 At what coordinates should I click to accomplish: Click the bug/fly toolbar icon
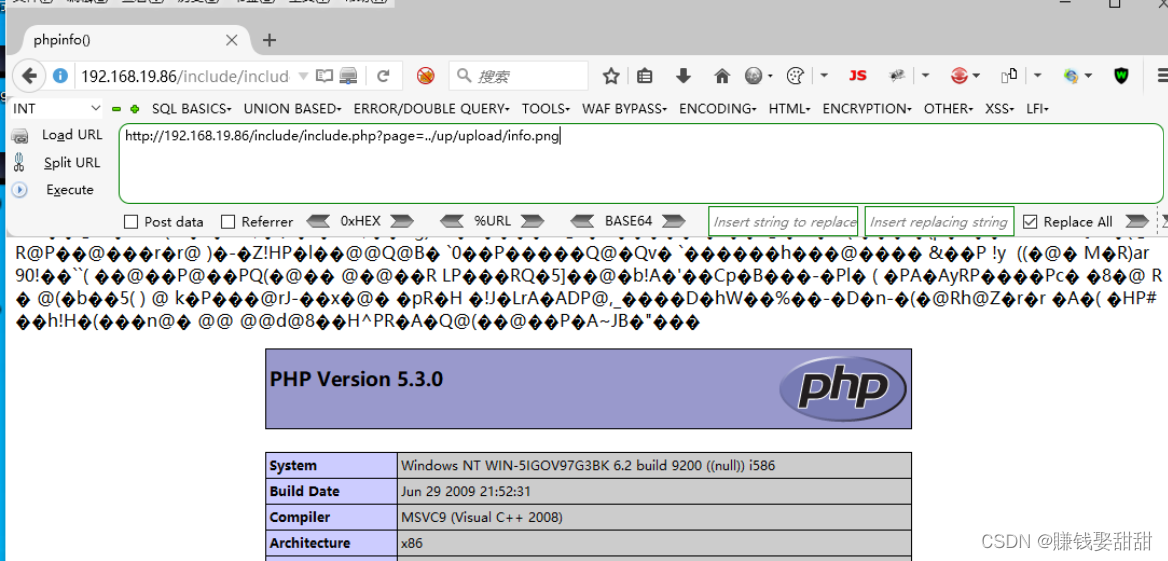[897, 75]
